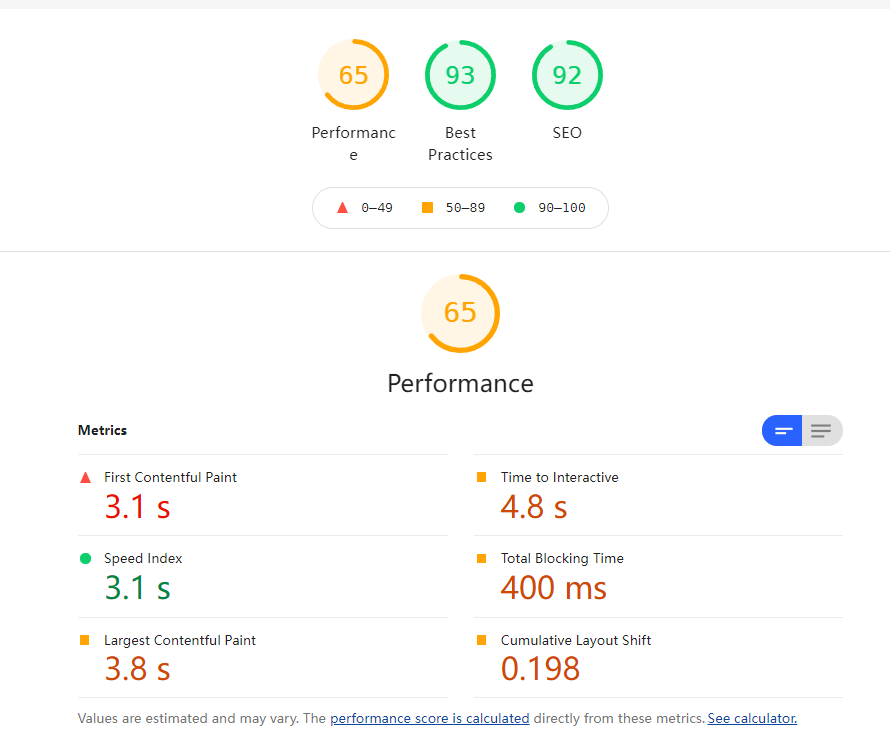Click the orange square beside Largest Contentful Paint
This screenshot has width=890, height=731.
pyautogui.click(x=85, y=640)
